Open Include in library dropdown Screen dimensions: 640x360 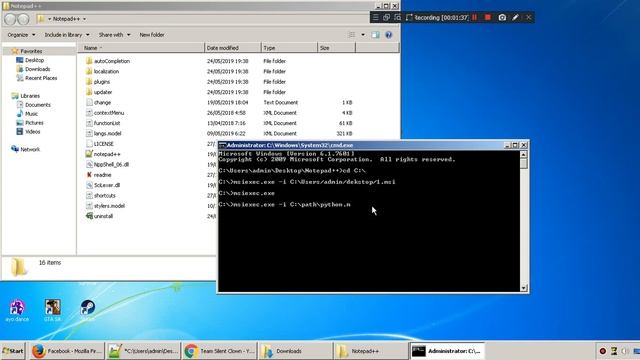tap(67, 35)
